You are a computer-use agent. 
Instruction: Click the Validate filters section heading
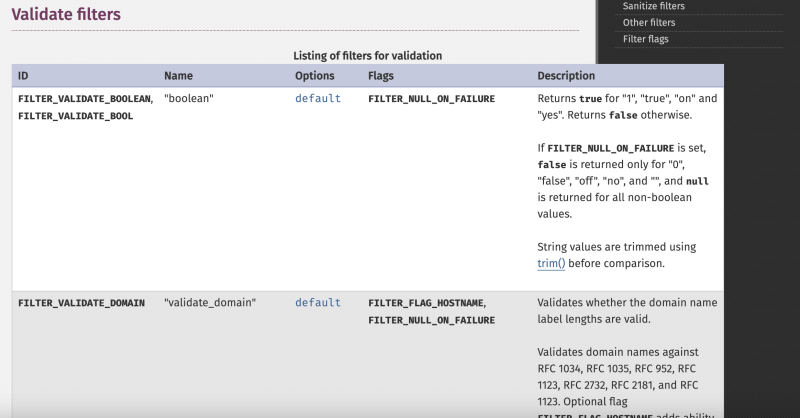tap(66, 14)
